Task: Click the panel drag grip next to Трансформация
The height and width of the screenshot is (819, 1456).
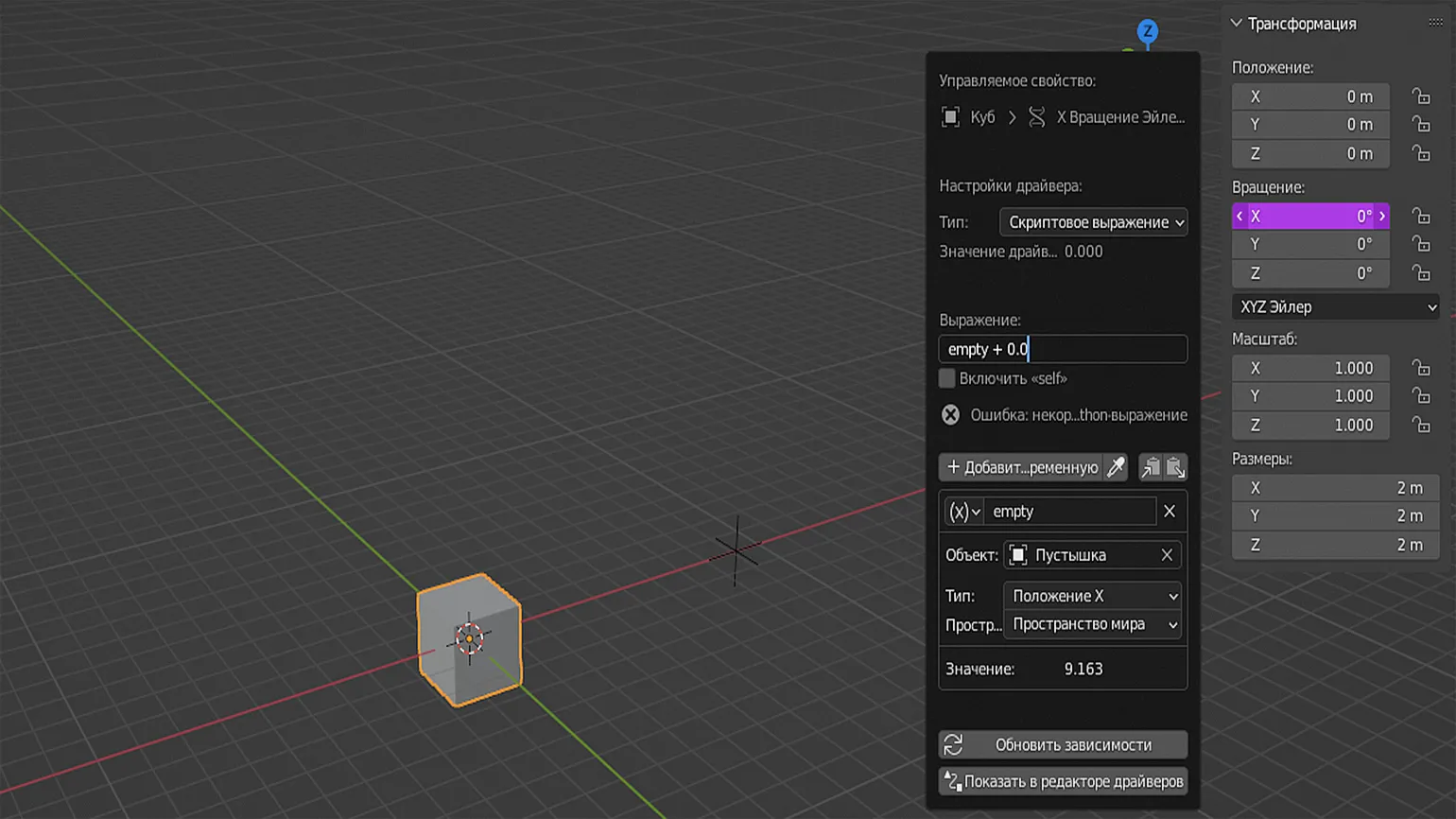Action: click(x=1435, y=23)
